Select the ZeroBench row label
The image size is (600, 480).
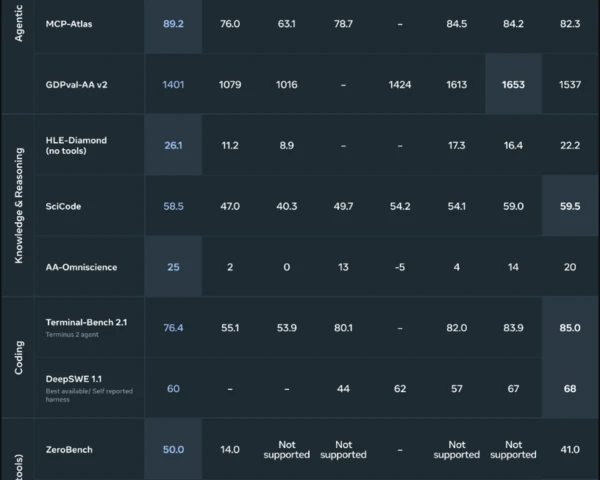[x=69, y=449]
